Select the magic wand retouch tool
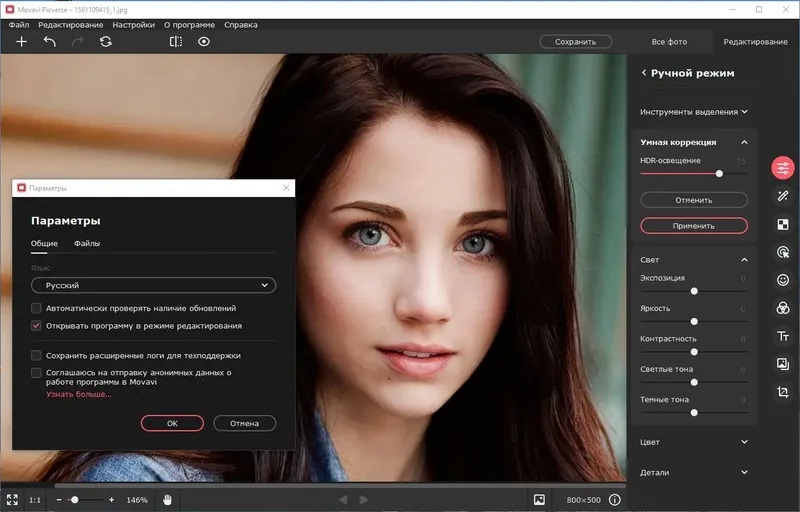 (783, 196)
